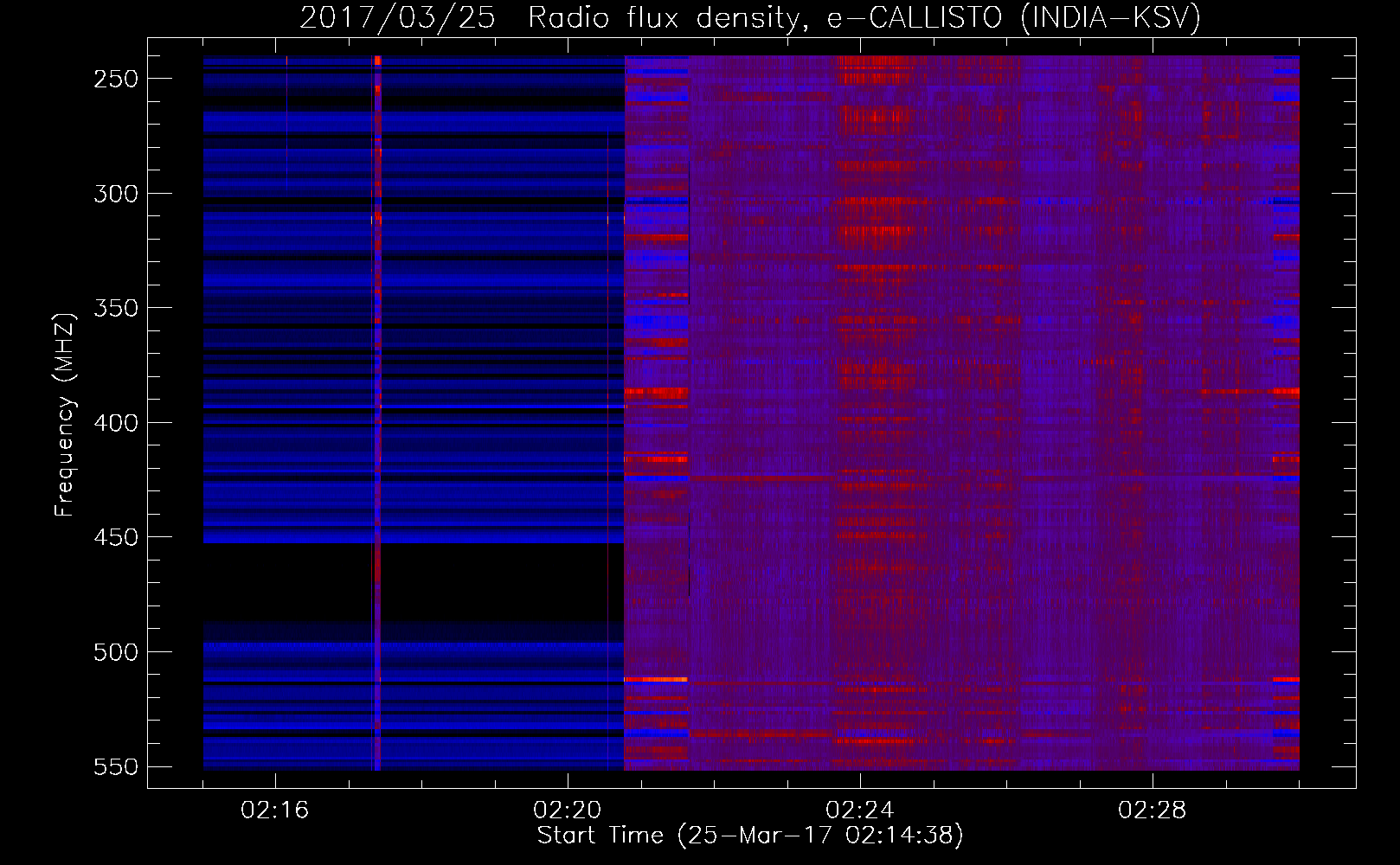The image size is (1400, 865).
Task: Click the 02:16 time tick label
Action: [275, 811]
